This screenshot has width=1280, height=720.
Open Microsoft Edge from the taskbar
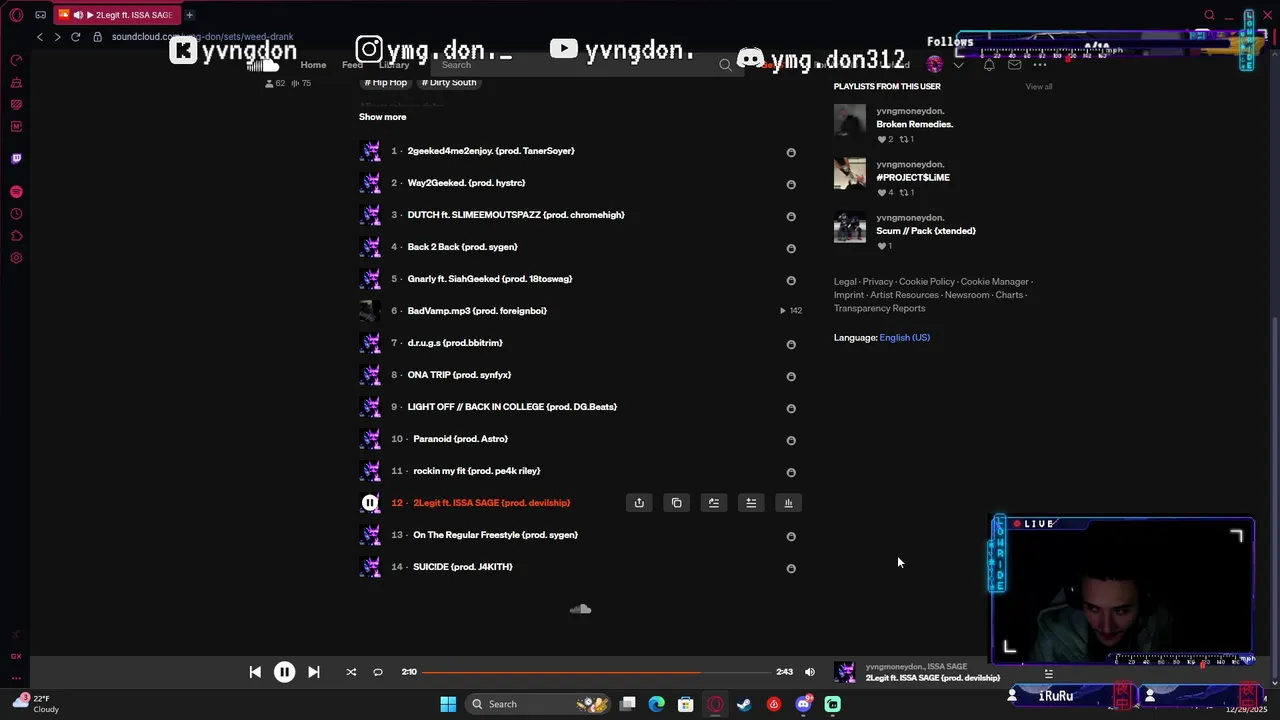[x=656, y=704]
